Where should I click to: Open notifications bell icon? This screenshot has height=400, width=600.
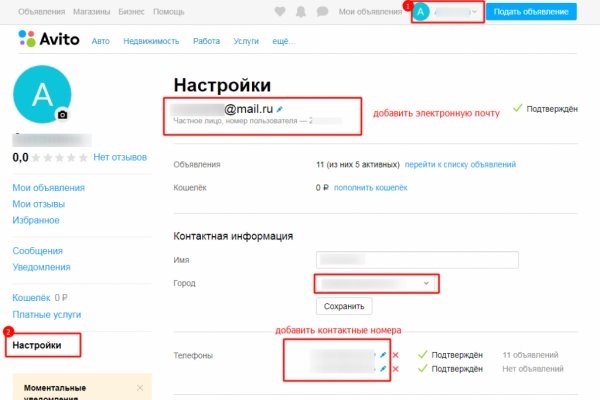tap(299, 12)
